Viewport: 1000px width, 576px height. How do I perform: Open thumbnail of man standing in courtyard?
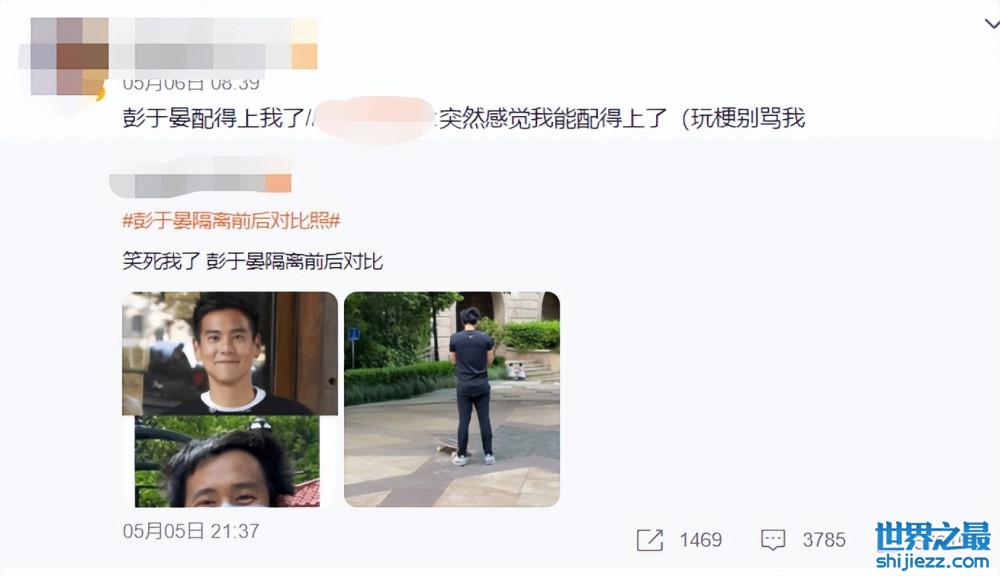[452, 399]
